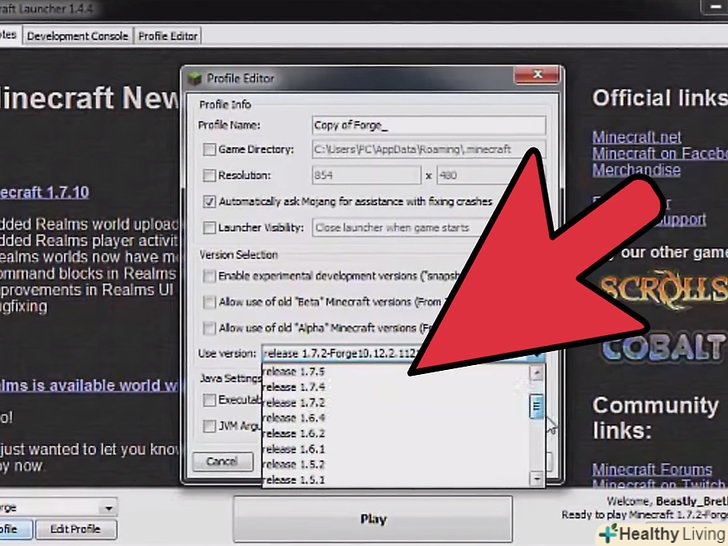This screenshot has width=728, height=546.
Task: Click the Cobalt game logo
Action: (663, 348)
